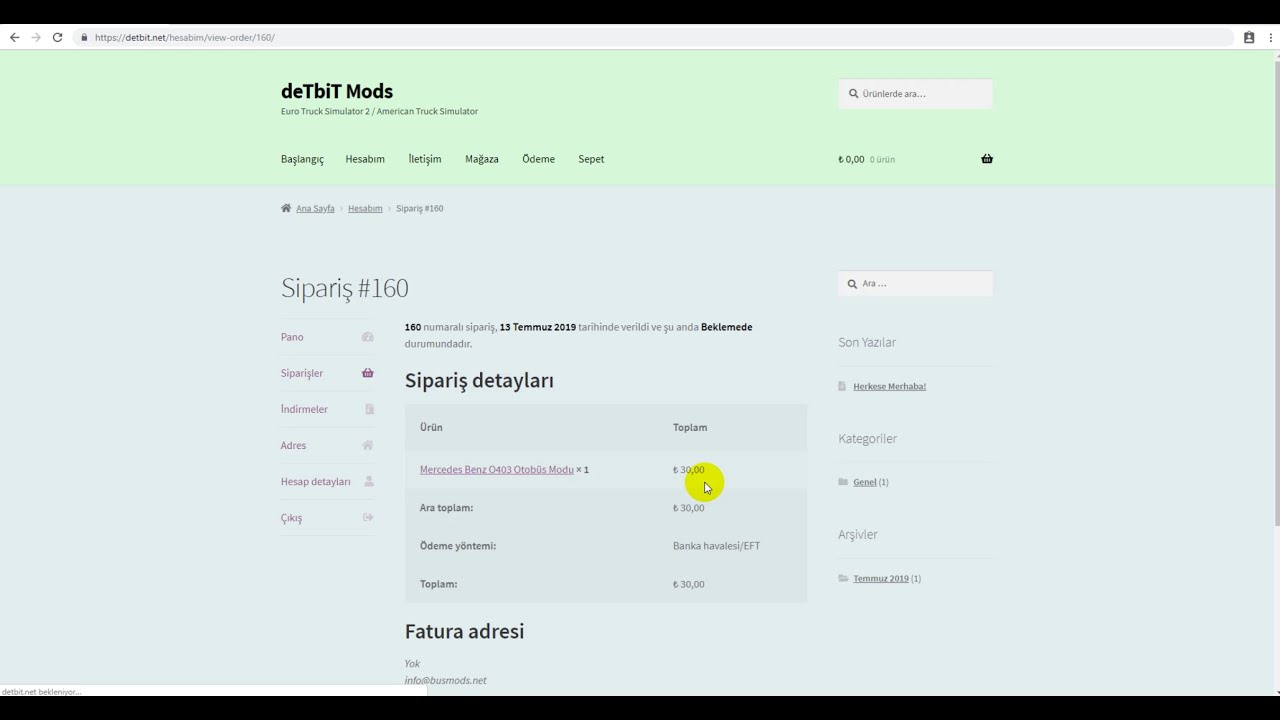Click the Banka havalesi/EFT payment value
The height and width of the screenshot is (720, 1280).
(716, 546)
